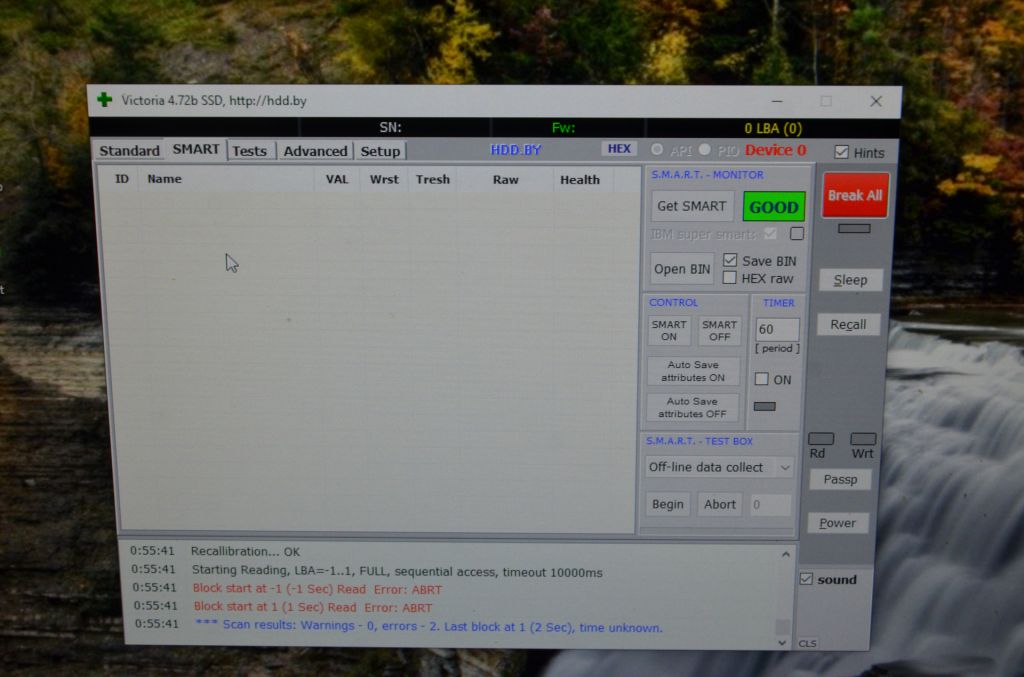Click the log scroll up arrow
1024x677 pixels.
coord(785,554)
